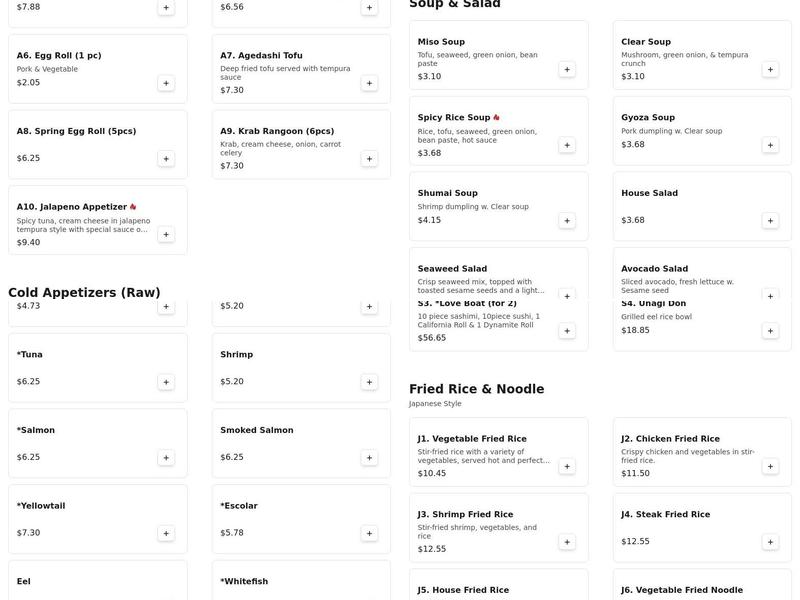Add Shumai Soup to order
This screenshot has width=800, height=600.
click(567, 220)
